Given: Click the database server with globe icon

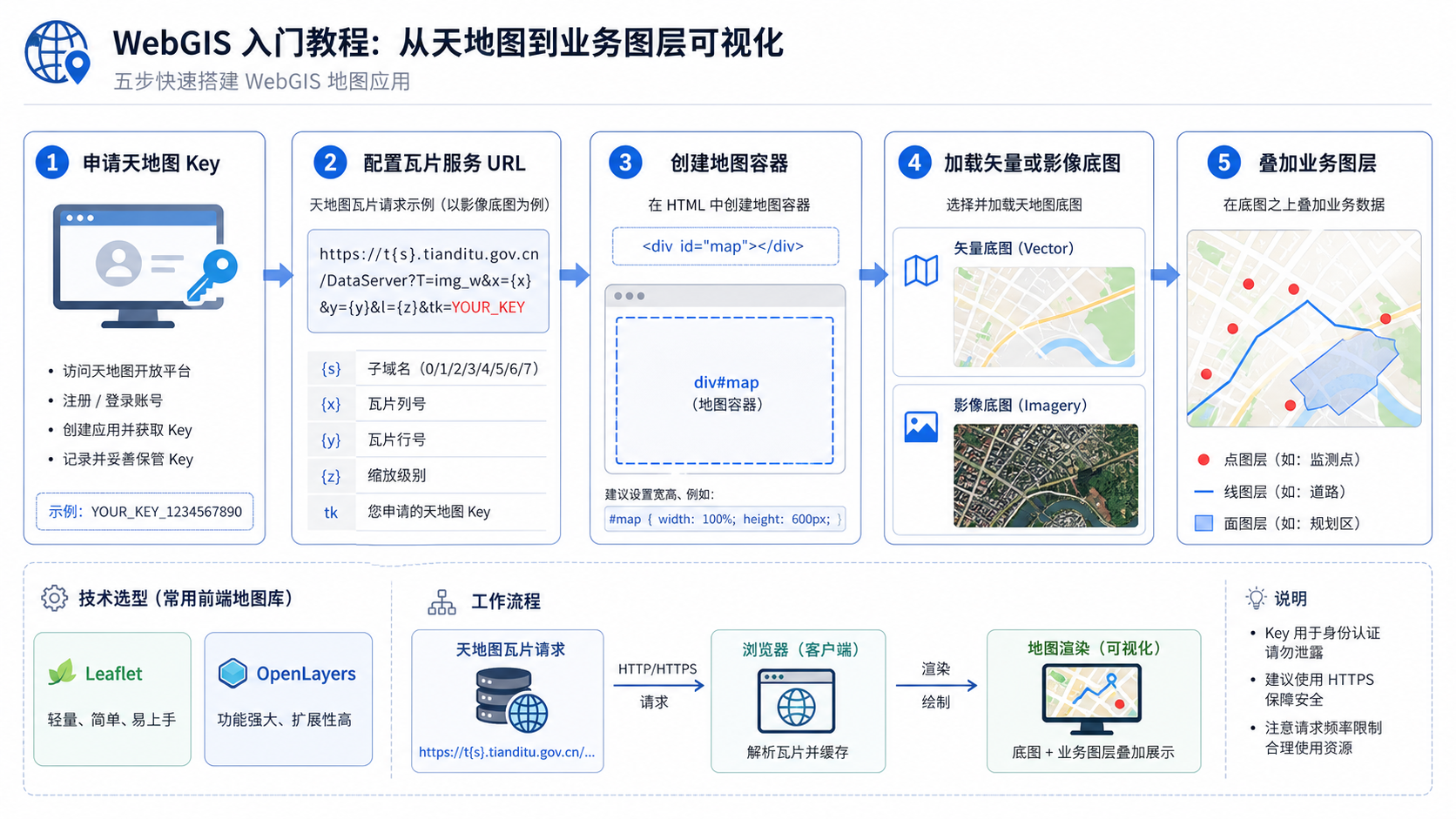Looking at the screenshot, I should click(x=511, y=700).
